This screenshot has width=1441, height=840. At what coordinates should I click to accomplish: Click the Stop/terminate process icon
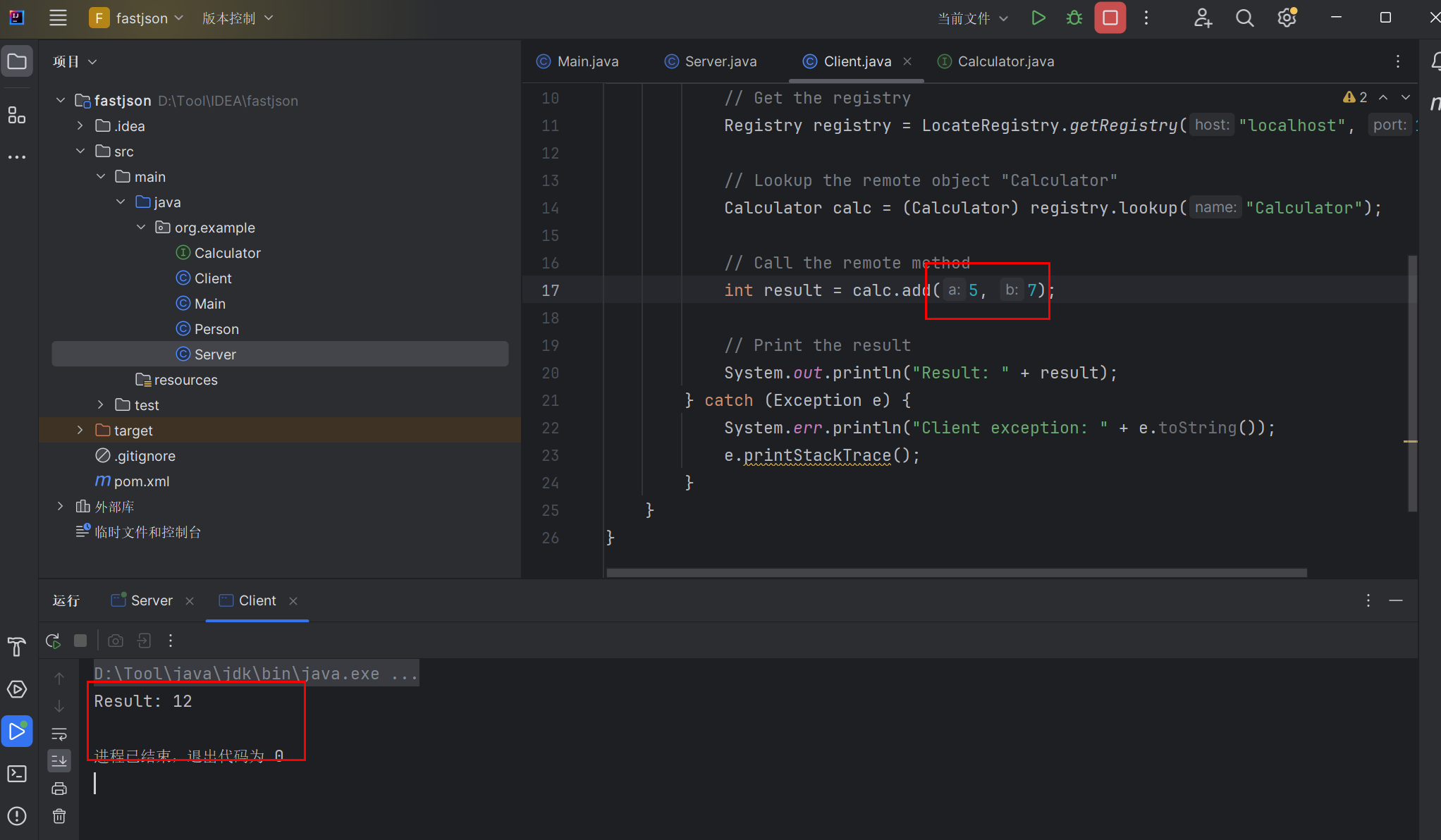(1109, 18)
